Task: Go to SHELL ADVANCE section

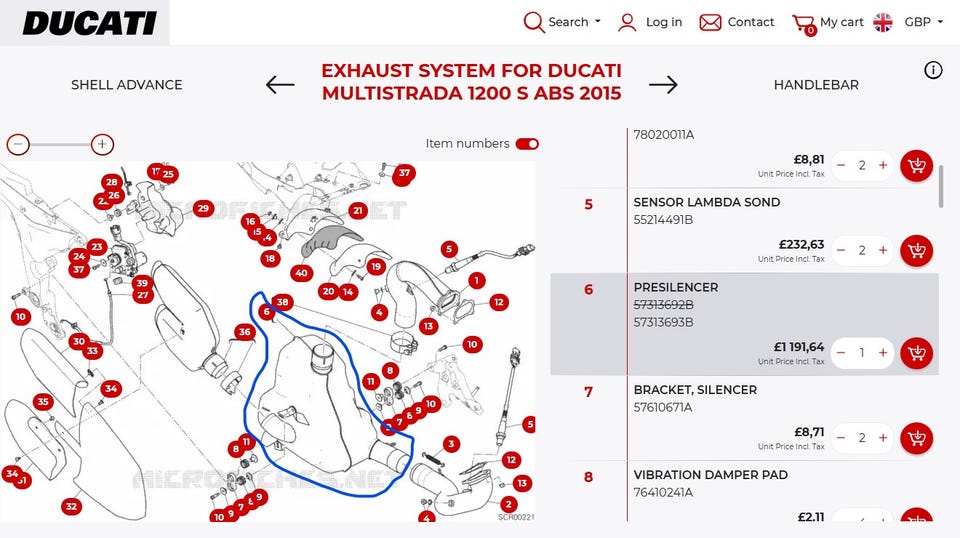Action: 127,85
